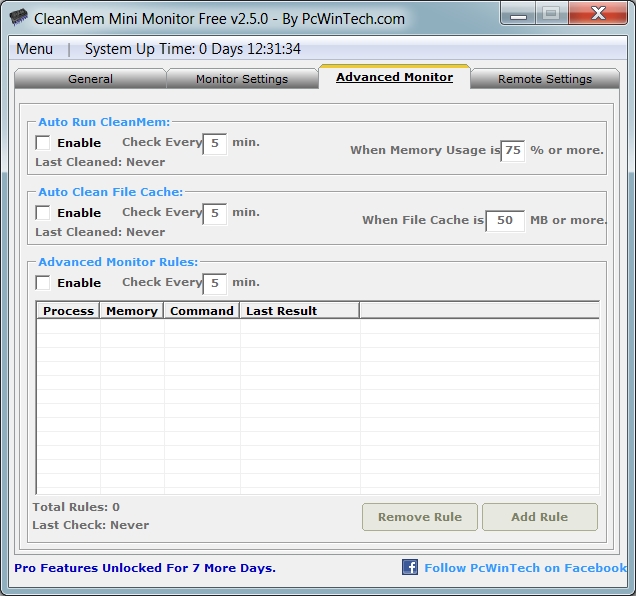Click Pro Features Unlocked For 7 More Days text
Image resolution: width=636 pixels, height=596 pixels.
145,568
